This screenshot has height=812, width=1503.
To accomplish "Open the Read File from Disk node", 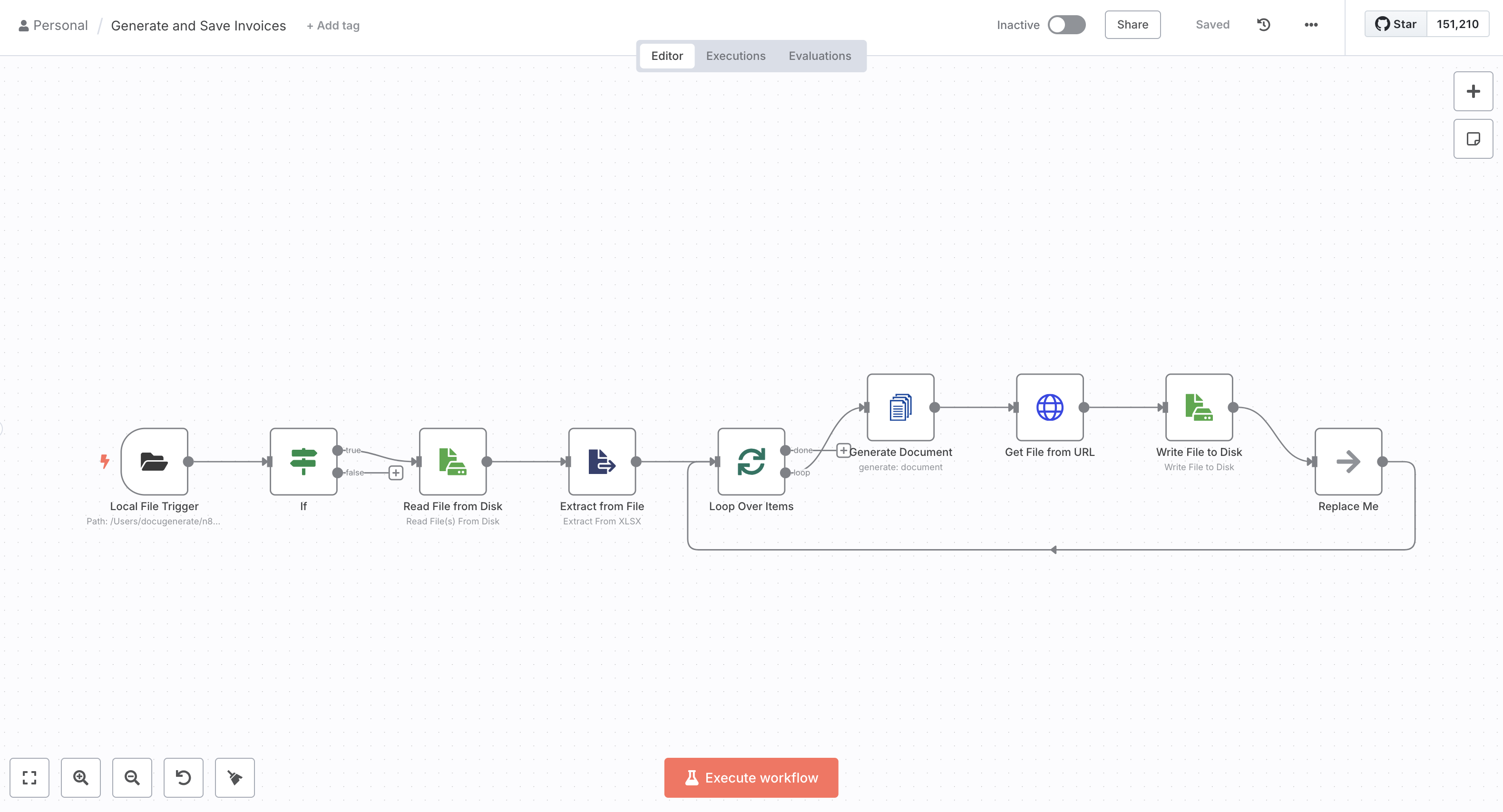I will pyautogui.click(x=453, y=462).
